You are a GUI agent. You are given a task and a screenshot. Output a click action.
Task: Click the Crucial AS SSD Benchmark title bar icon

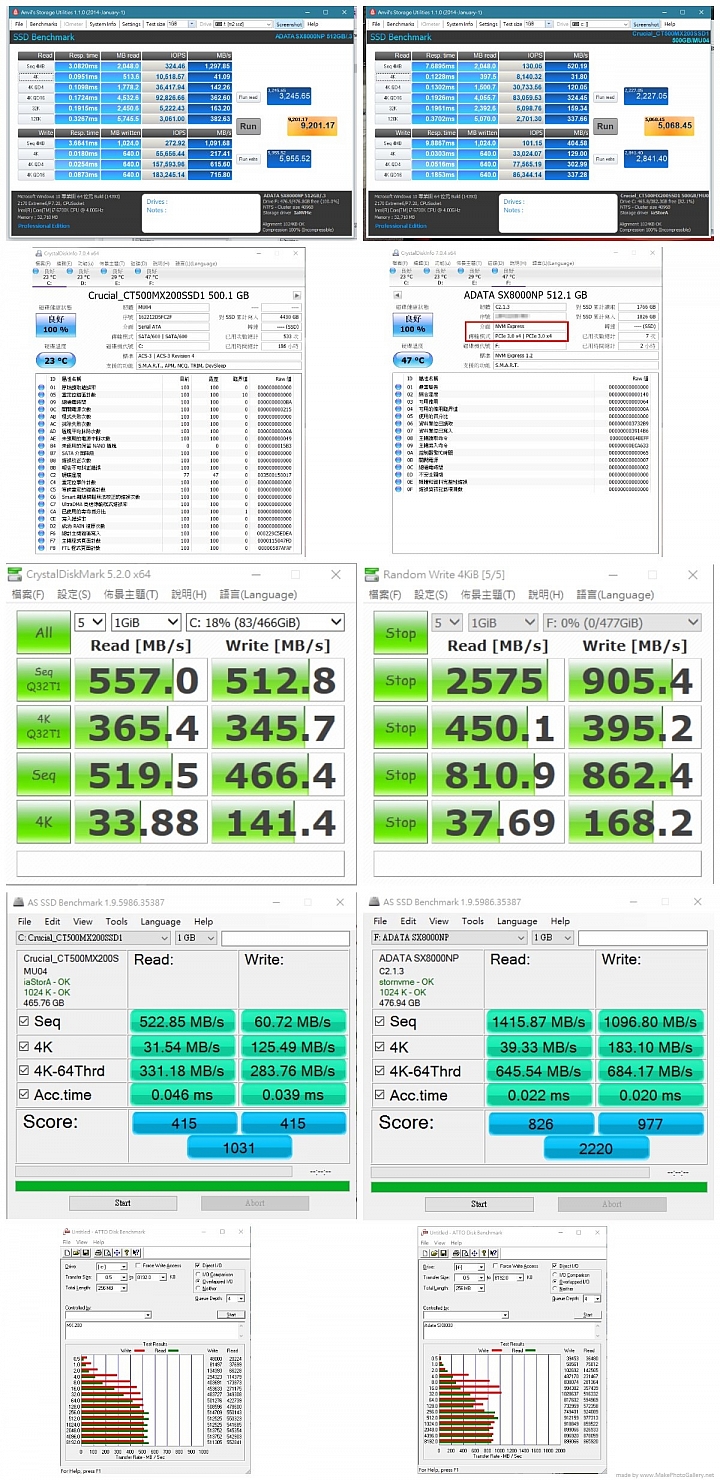pyautogui.click(x=16, y=902)
